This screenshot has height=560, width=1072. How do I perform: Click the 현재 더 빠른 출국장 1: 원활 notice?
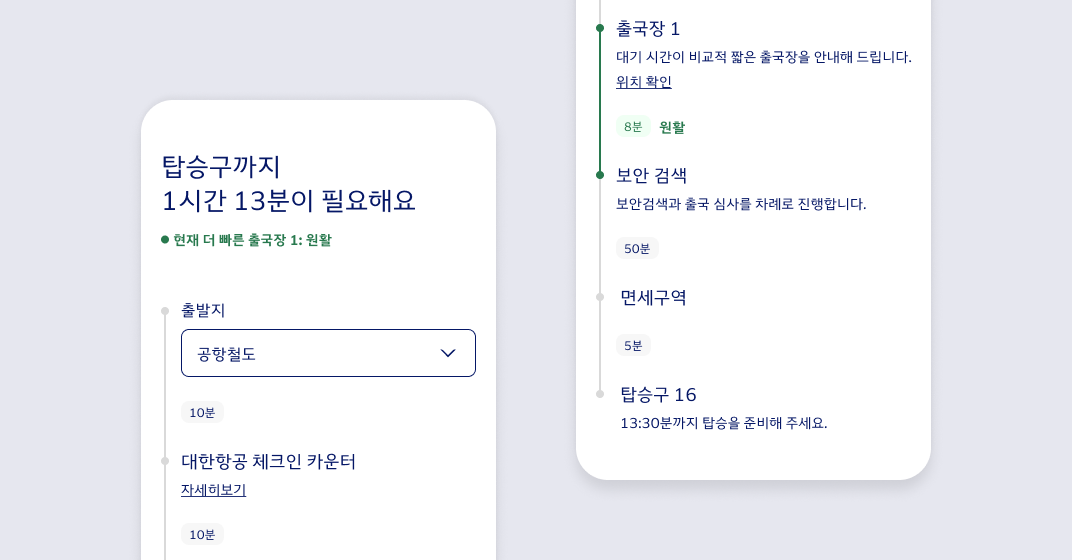click(x=246, y=240)
